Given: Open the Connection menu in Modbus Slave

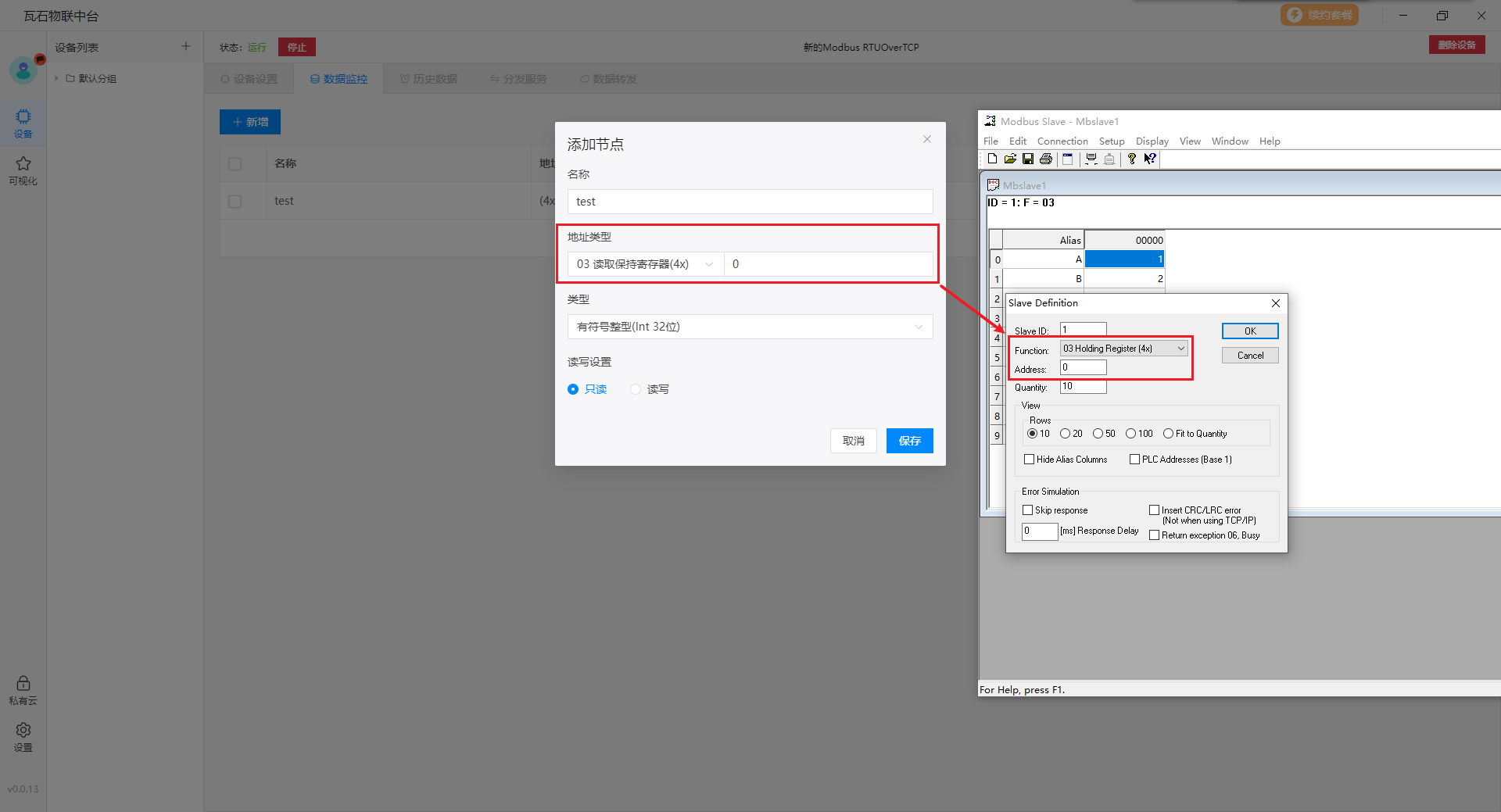Looking at the screenshot, I should tap(1062, 141).
